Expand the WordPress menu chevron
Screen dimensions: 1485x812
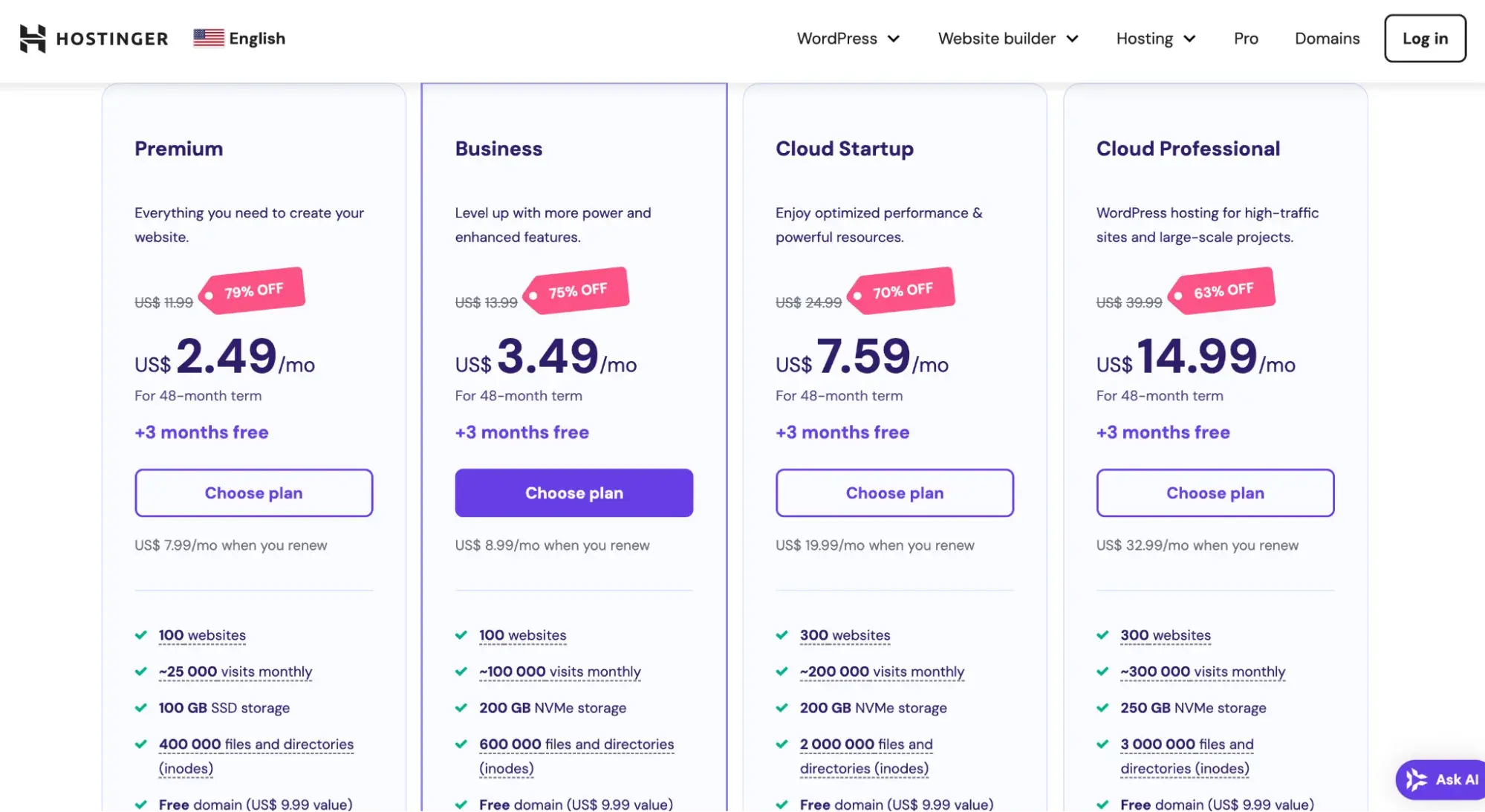click(x=894, y=39)
